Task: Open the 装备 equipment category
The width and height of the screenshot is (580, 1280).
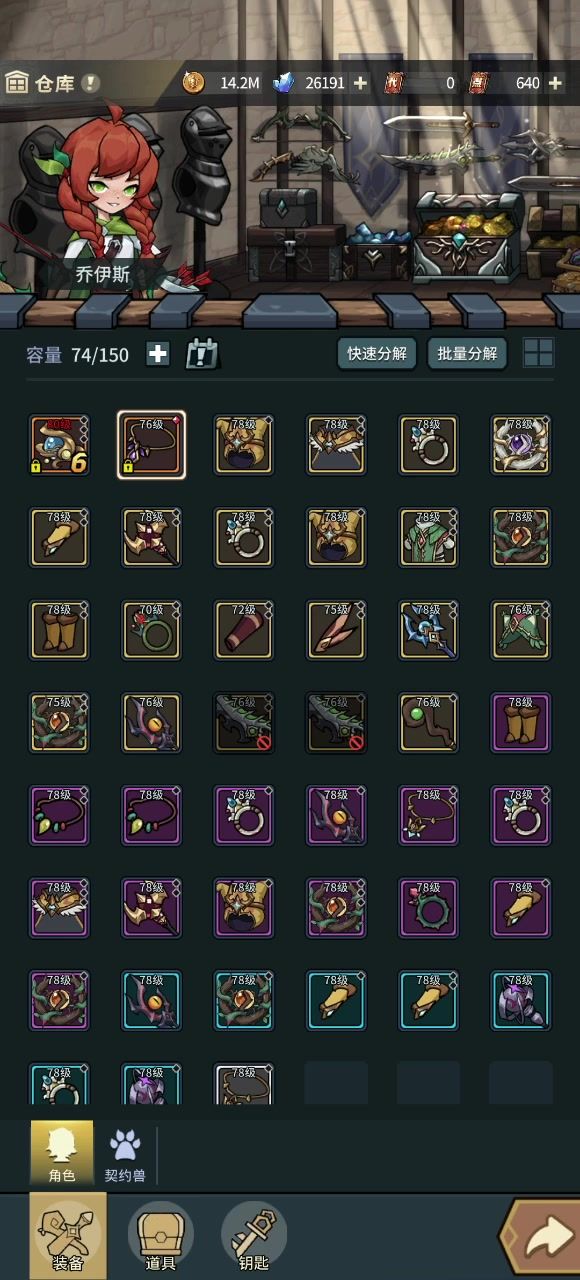Action: tap(67, 1237)
